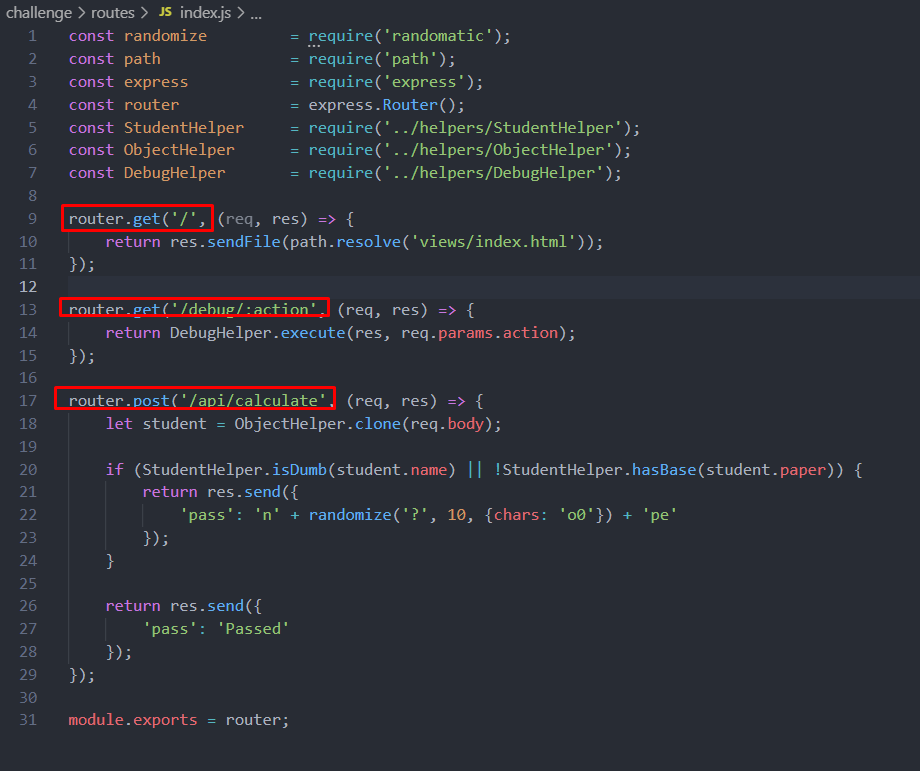920x771 pixels.
Task: Click 'o0' string on line 22
Action: (576, 515)
